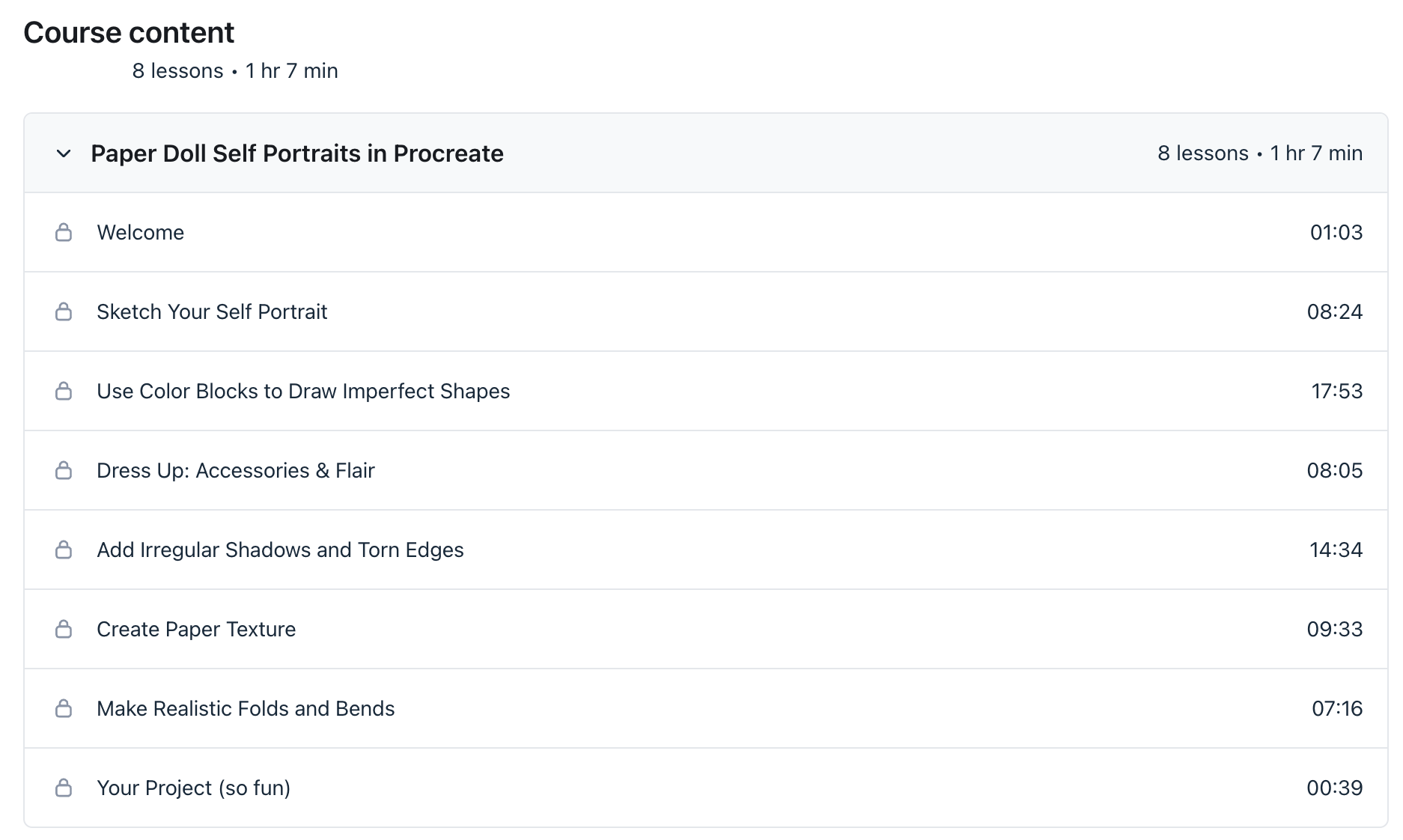Collapse the Paper Doll Self Portraits section chevron

tap(64, 153)
